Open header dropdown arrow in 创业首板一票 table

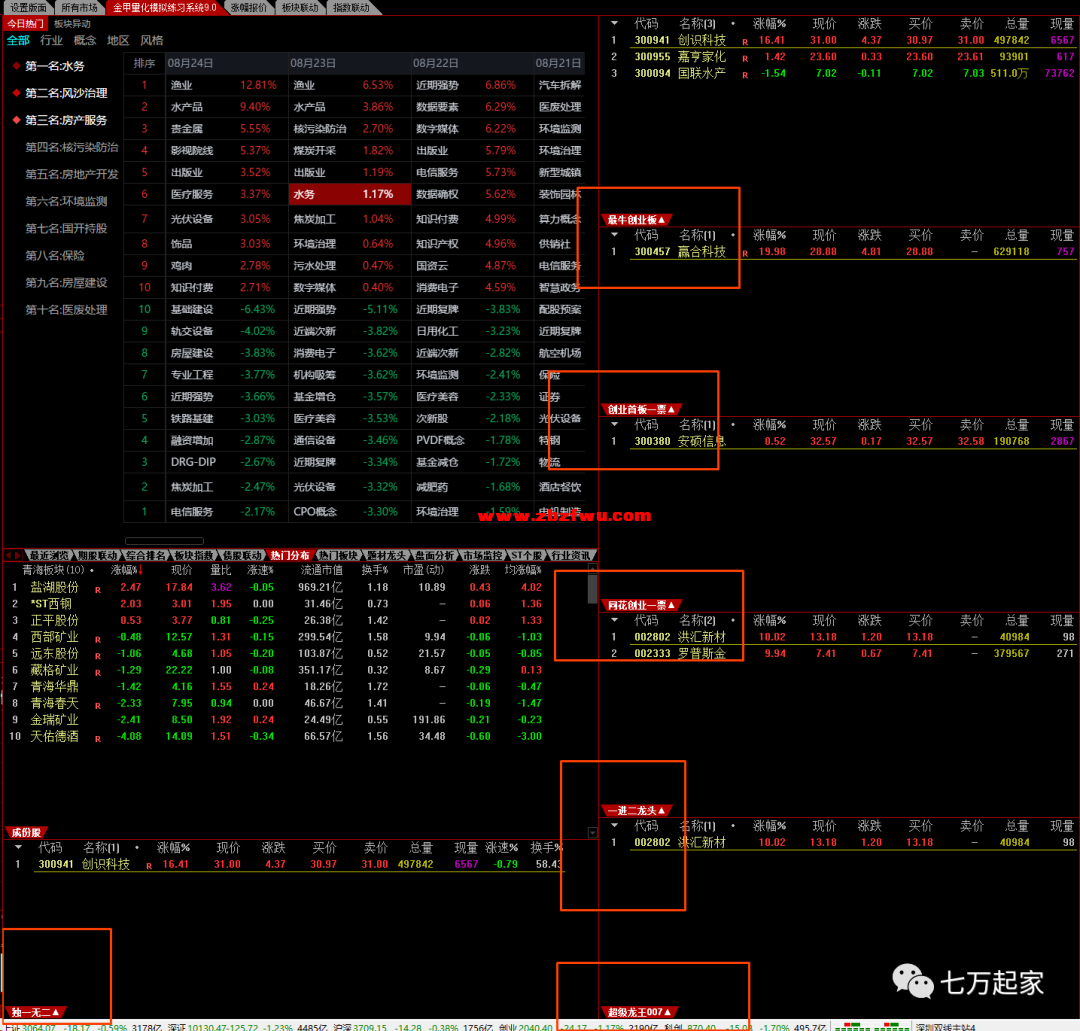(x=614, y=424)
